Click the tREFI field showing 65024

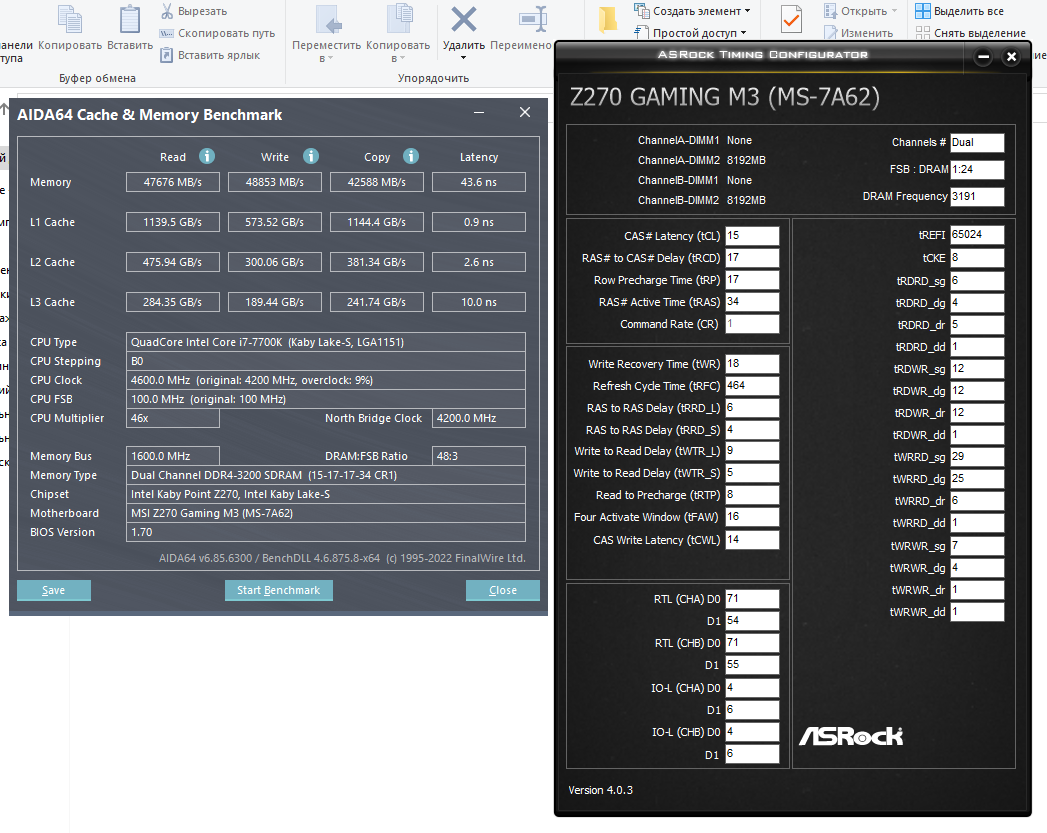pos(977,234)
